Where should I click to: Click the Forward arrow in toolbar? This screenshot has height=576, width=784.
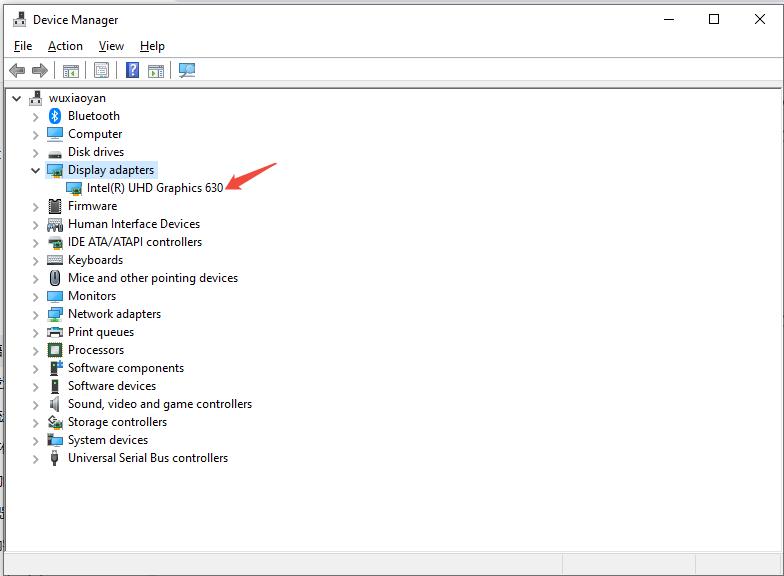(x=40, y=71)
